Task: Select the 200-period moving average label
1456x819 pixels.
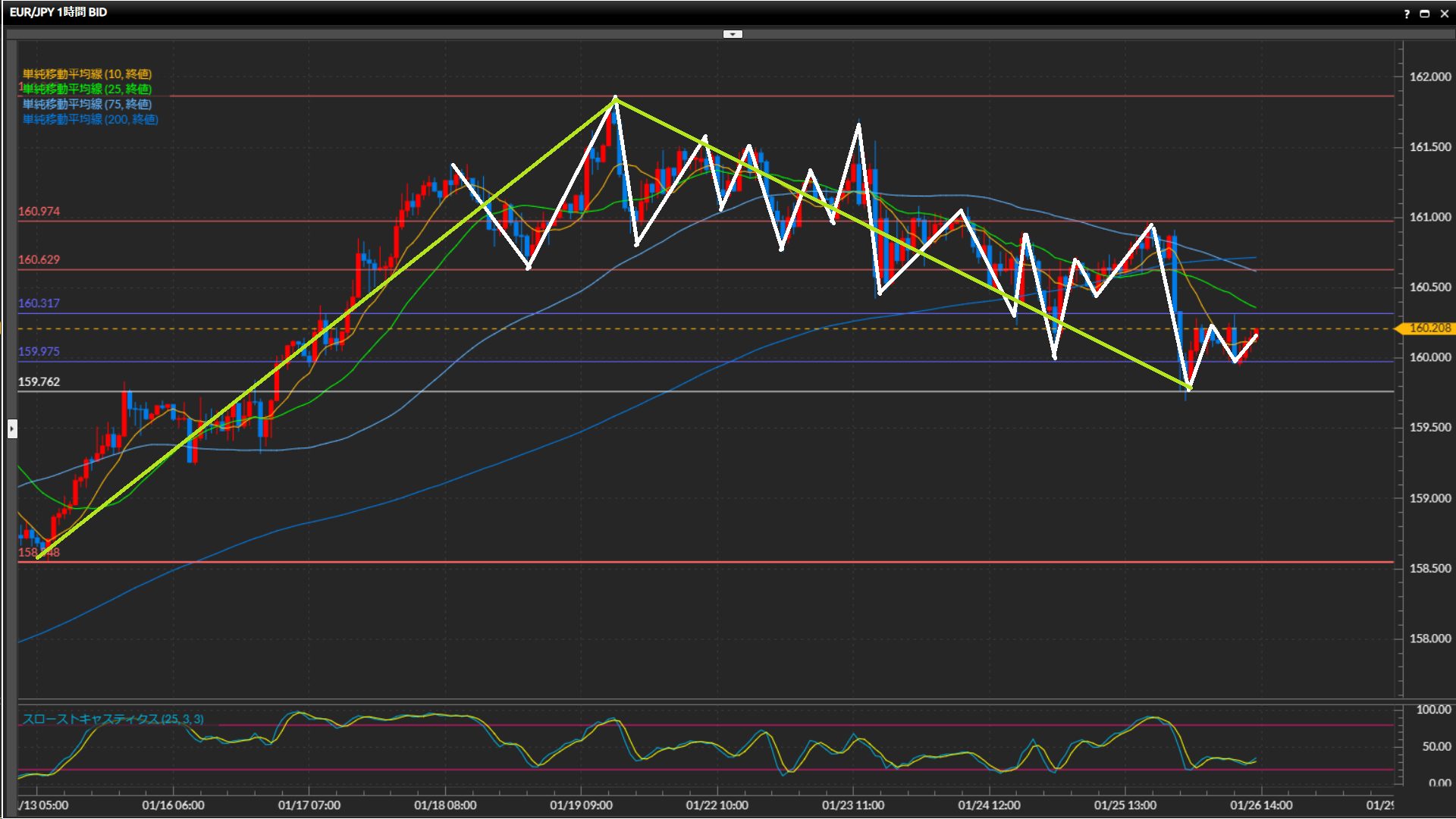Action: click(x=90, y=120)
